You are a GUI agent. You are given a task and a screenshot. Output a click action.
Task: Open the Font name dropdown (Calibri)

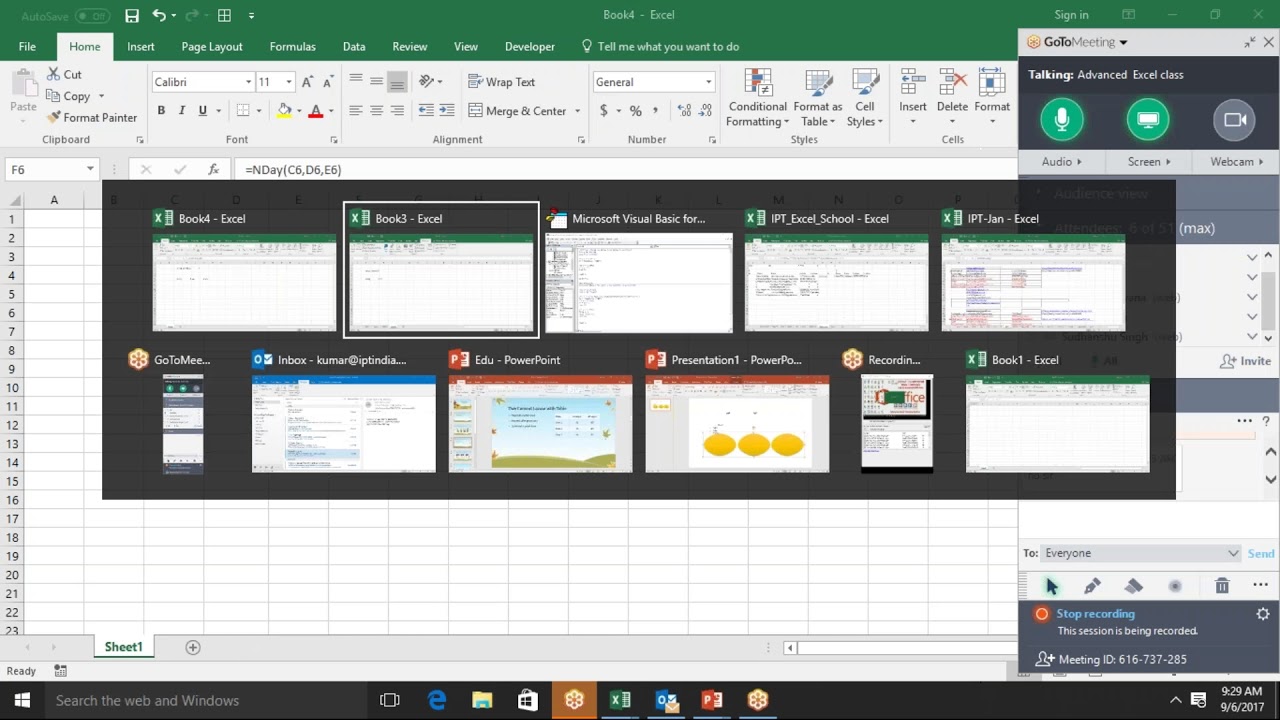coord(249,82)
